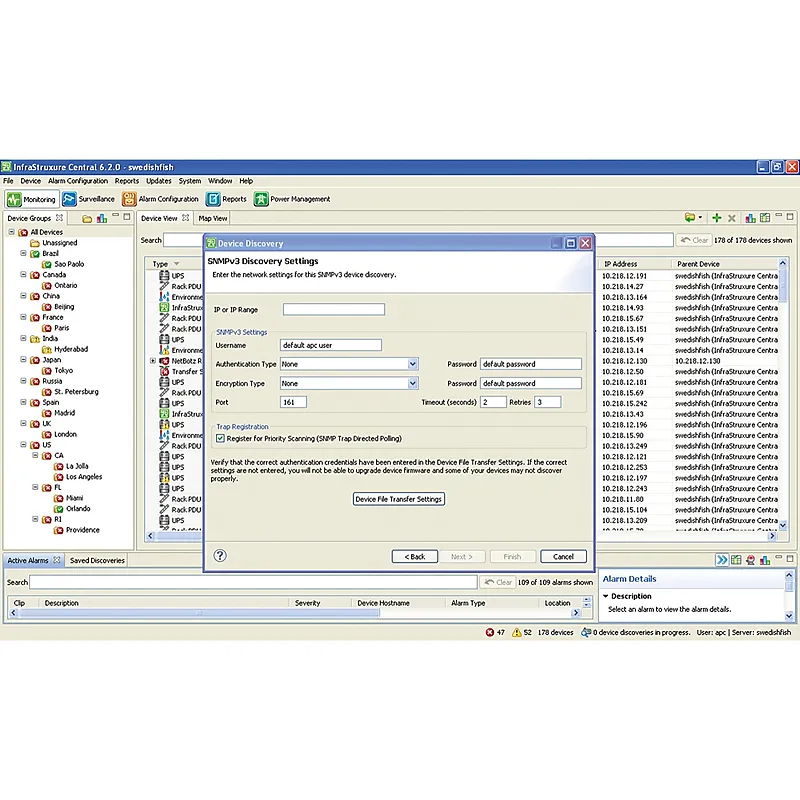Screen dimensions: 800x800
Task: Click the Port field
Action: tap(293, 402)
